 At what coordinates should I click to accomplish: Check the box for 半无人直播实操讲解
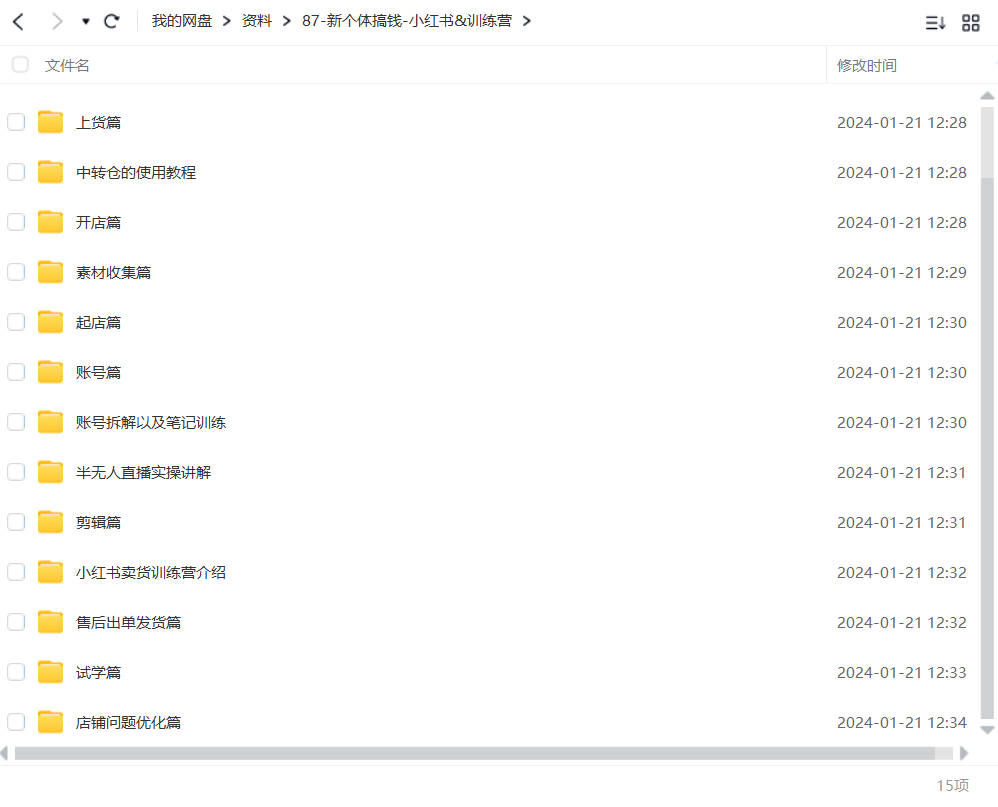click(x=16, y=472)
